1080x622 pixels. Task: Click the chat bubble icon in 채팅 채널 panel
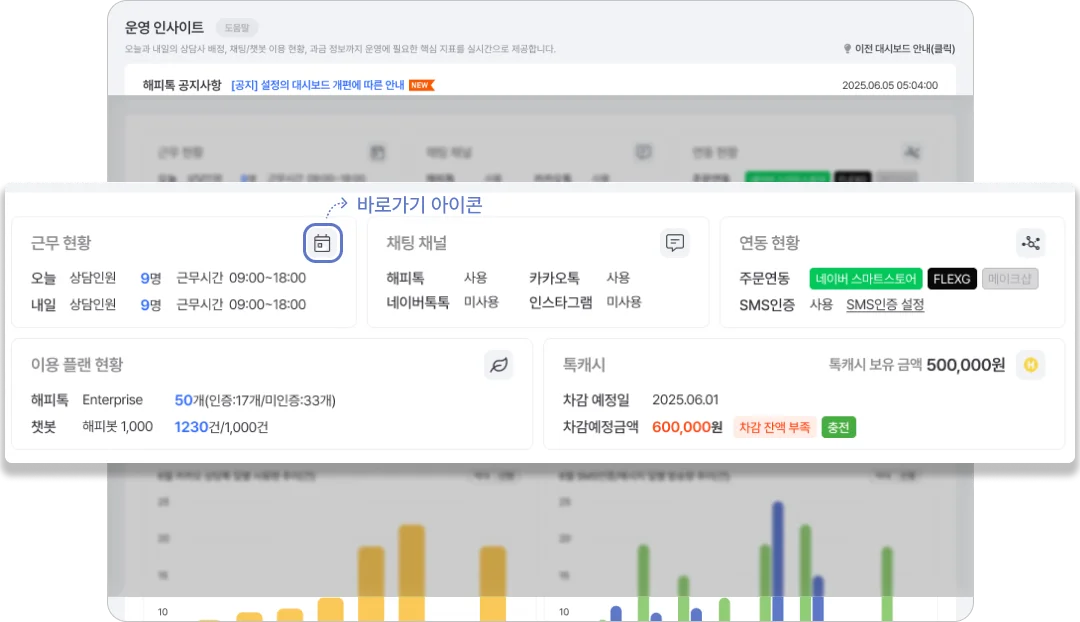(675, 242)
